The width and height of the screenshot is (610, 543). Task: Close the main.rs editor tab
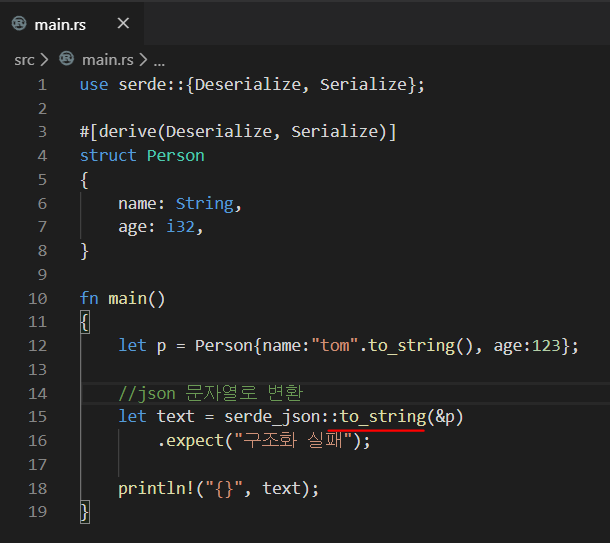122,24
